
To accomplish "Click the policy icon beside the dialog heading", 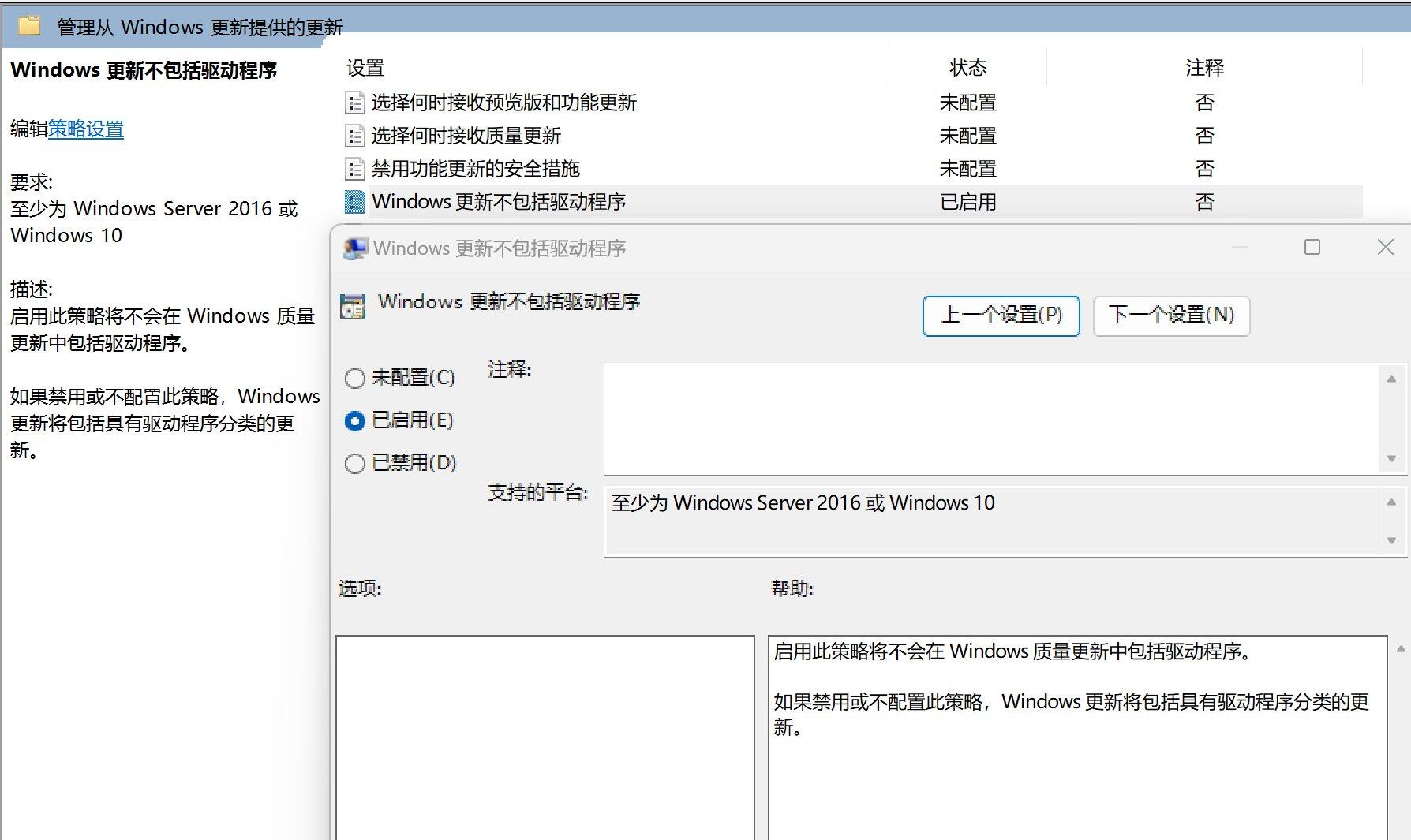I will pos(353,306).
